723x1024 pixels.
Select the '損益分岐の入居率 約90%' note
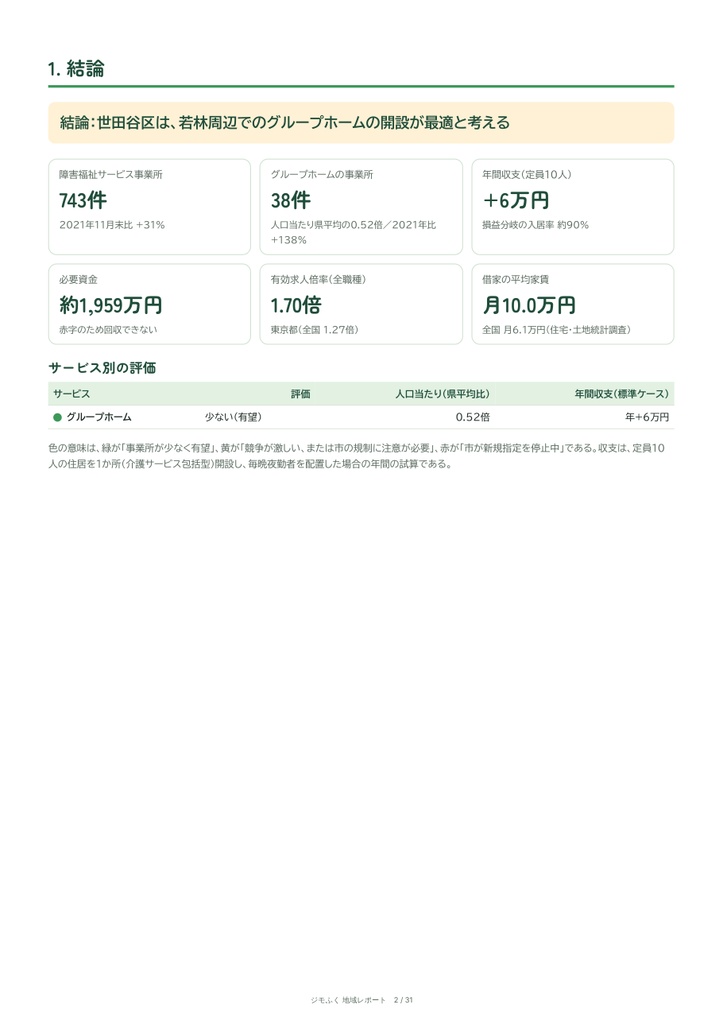coord(535,225)
